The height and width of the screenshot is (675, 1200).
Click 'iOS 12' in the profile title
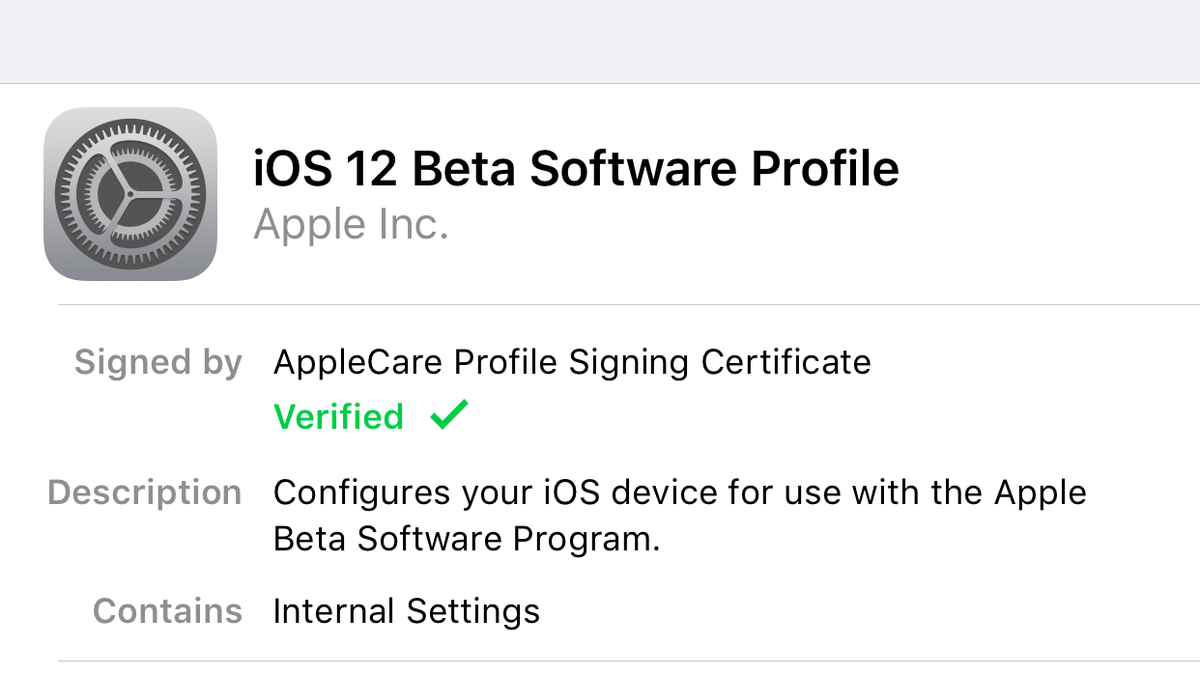click(326, 169)
